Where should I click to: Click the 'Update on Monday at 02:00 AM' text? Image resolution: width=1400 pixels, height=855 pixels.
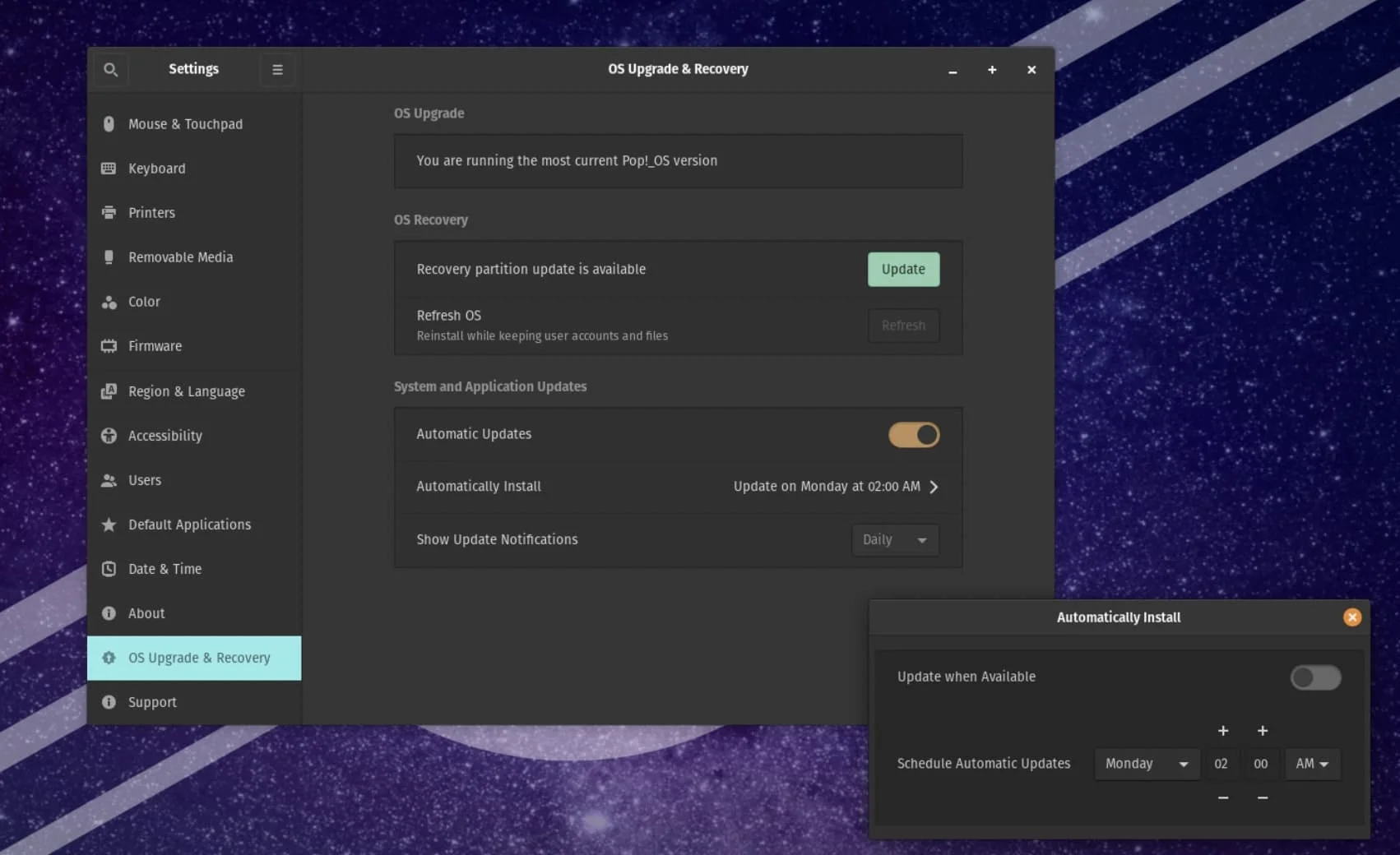(827, 487)
